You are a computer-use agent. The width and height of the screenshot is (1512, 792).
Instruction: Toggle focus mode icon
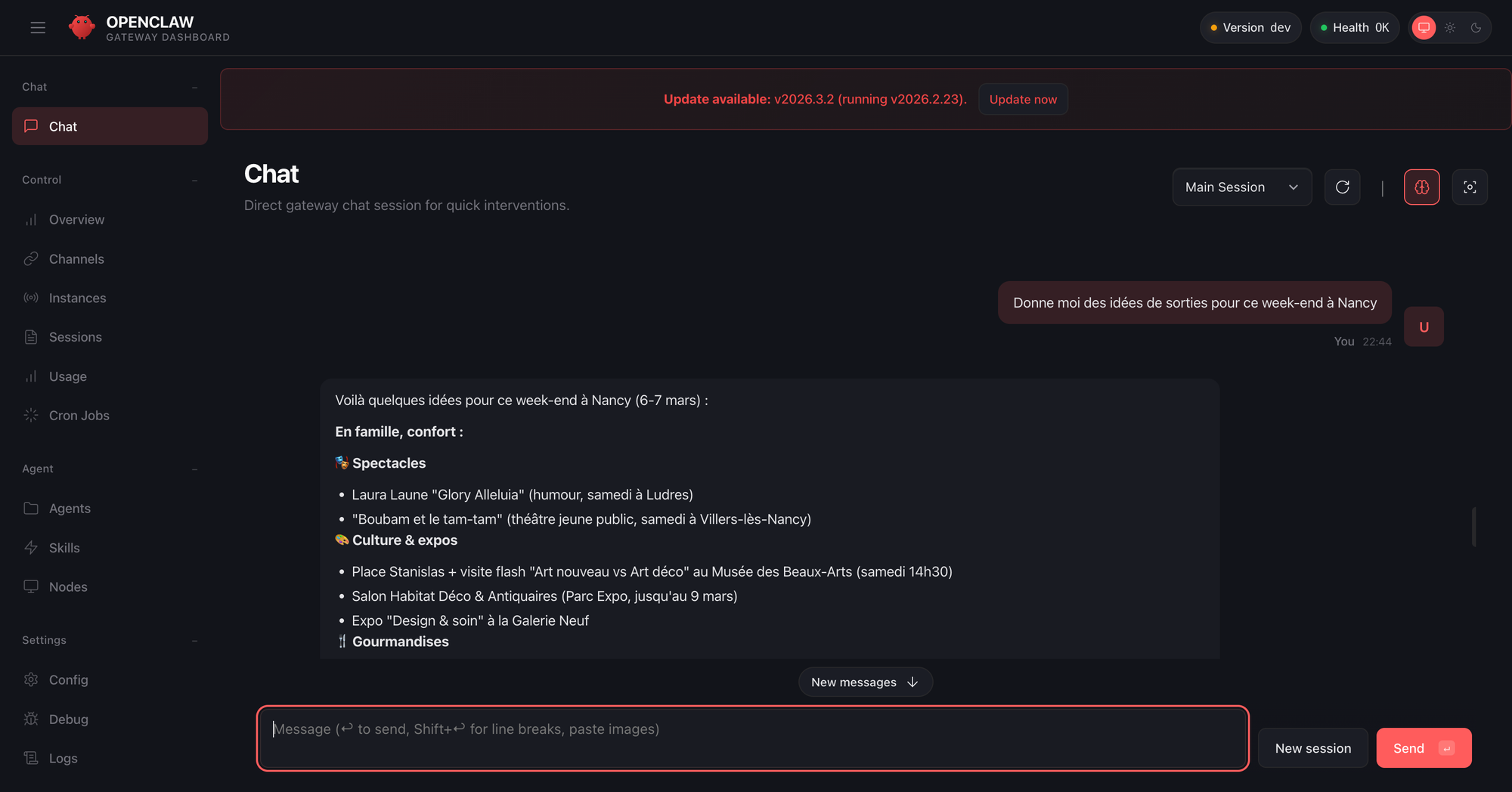click(1470, 187)
